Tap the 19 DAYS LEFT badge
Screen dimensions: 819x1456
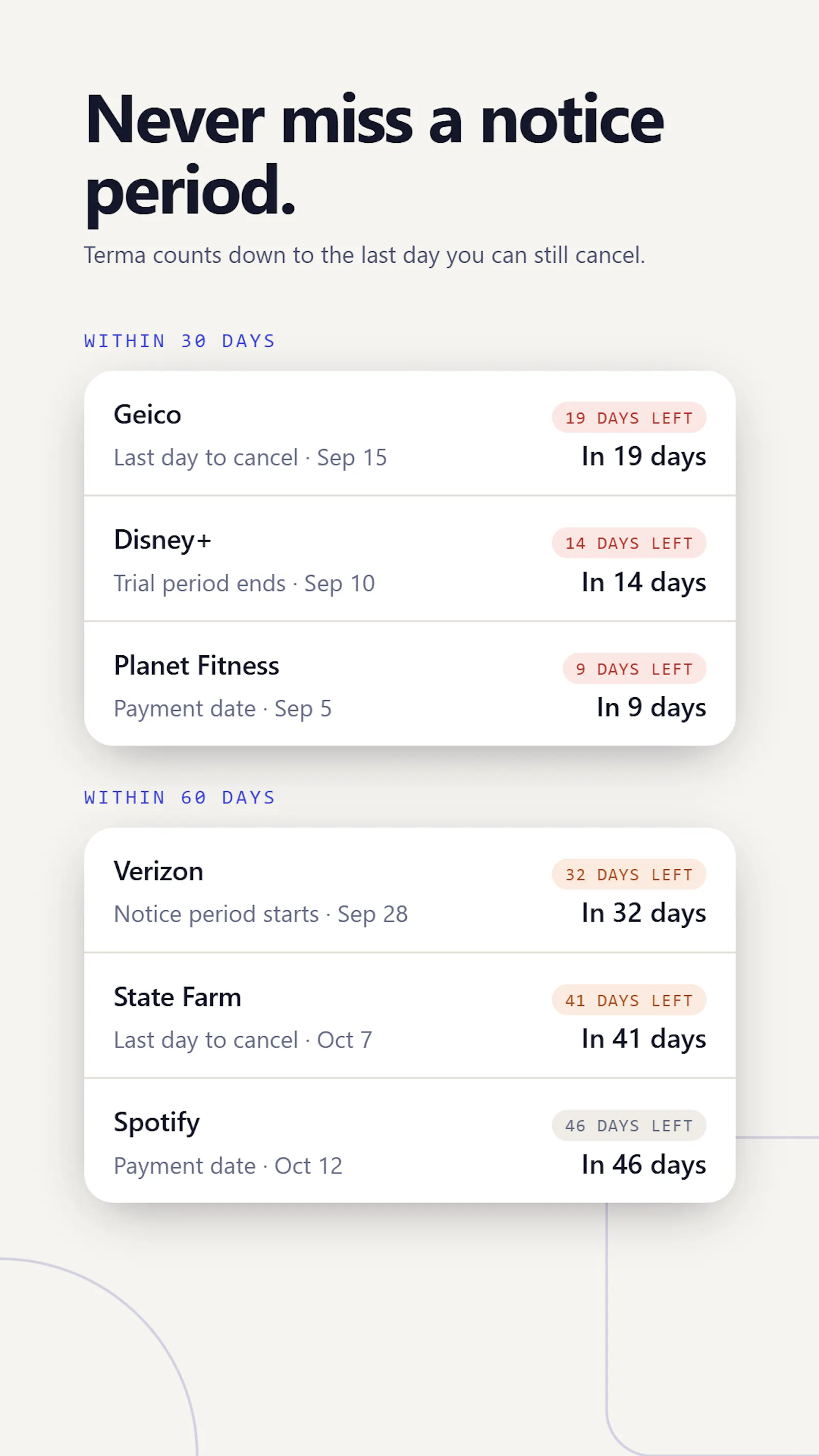pos(629,418)
